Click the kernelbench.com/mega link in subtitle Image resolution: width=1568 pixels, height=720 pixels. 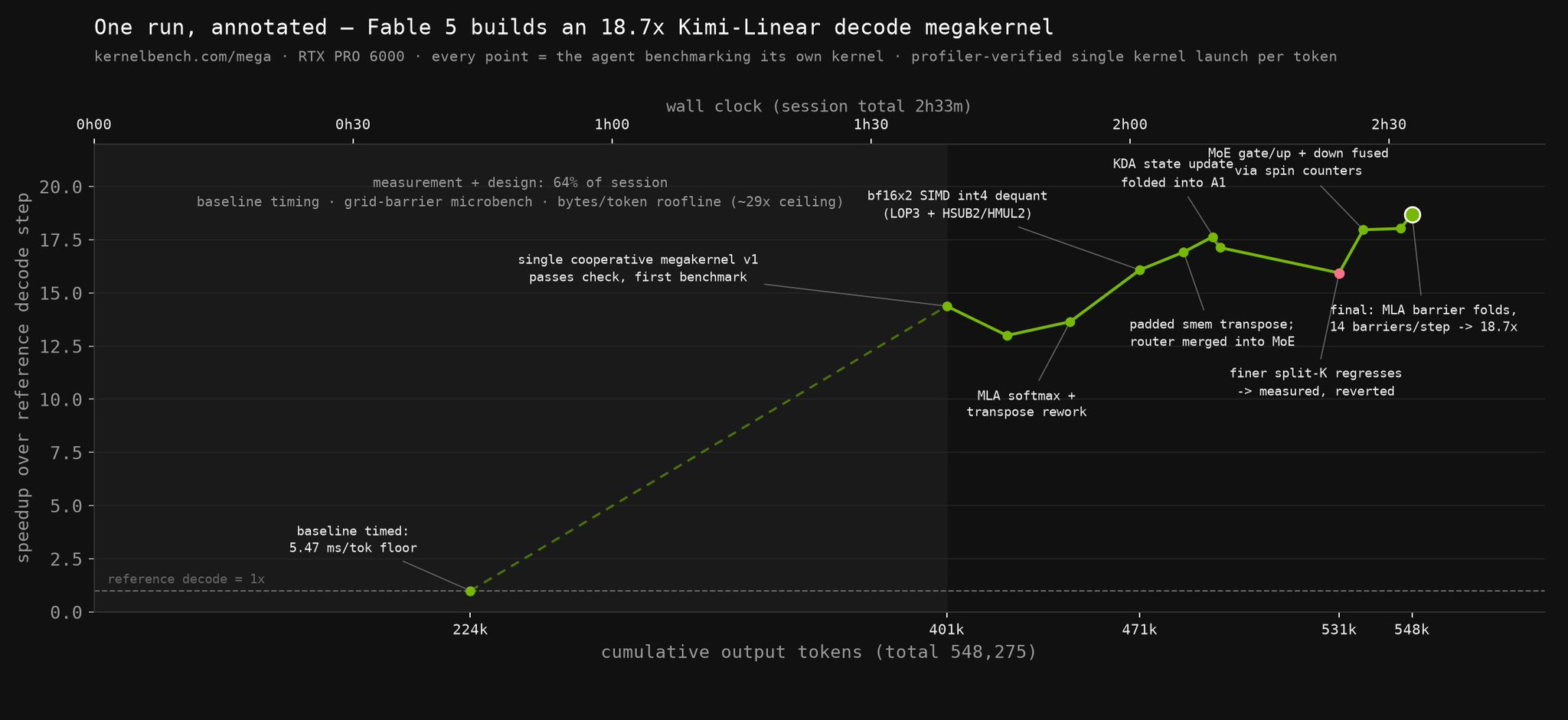click(182, 57)
